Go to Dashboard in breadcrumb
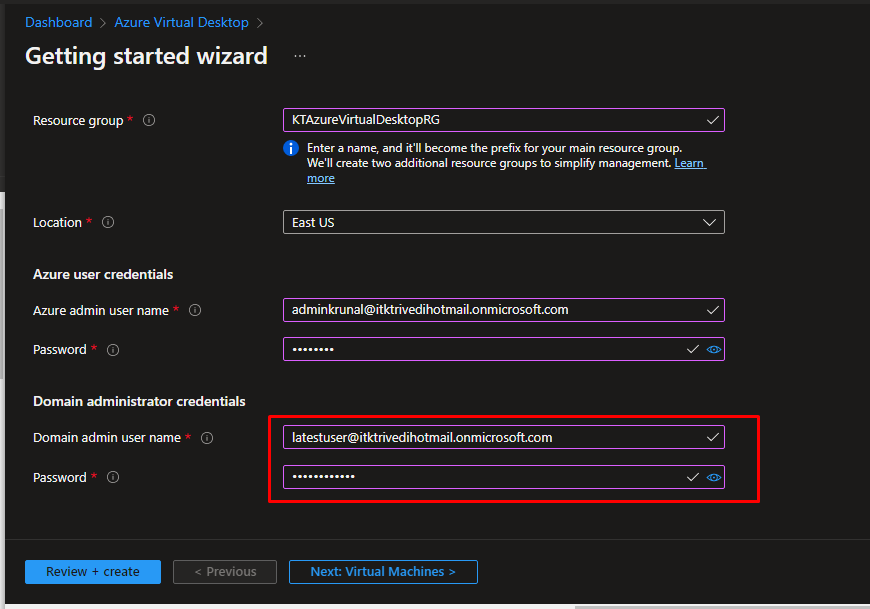 click(x=58, y=22)
